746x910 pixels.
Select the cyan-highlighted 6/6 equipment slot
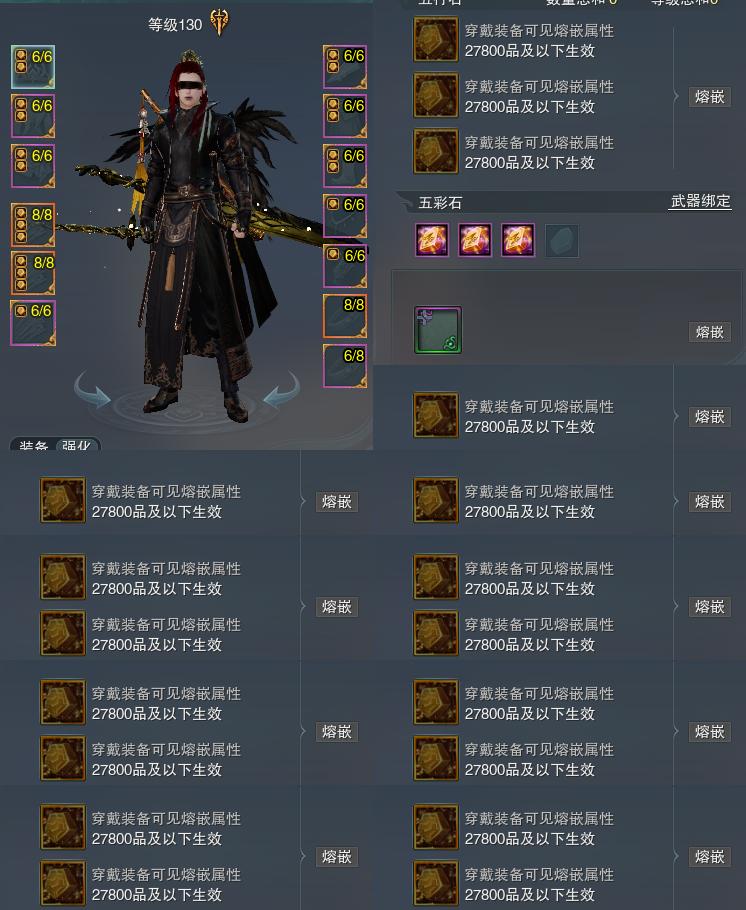click(x=33, y=67)
